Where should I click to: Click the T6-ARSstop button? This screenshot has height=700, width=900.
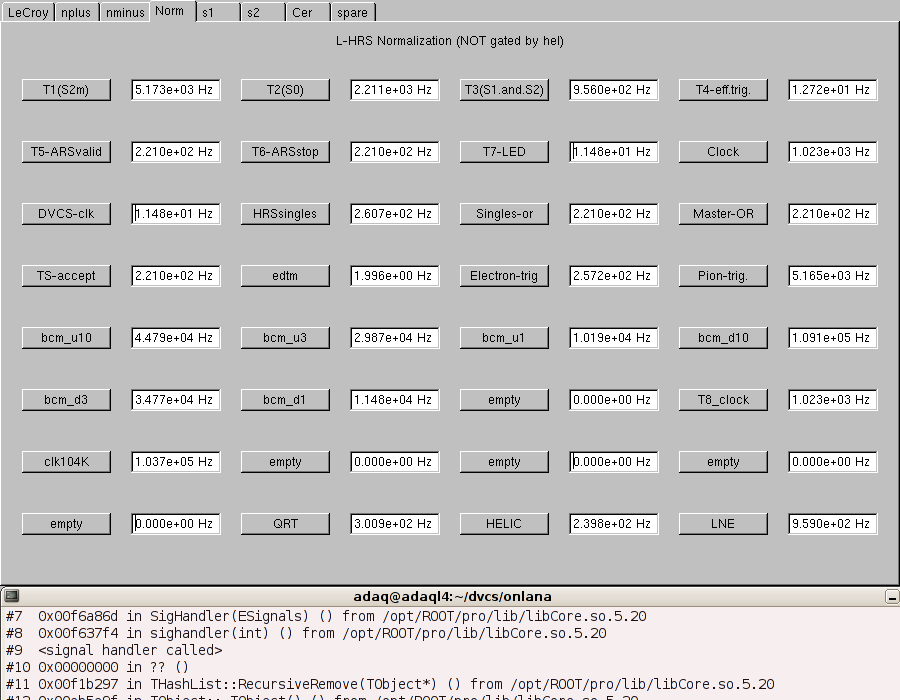(x=285, y=152)
